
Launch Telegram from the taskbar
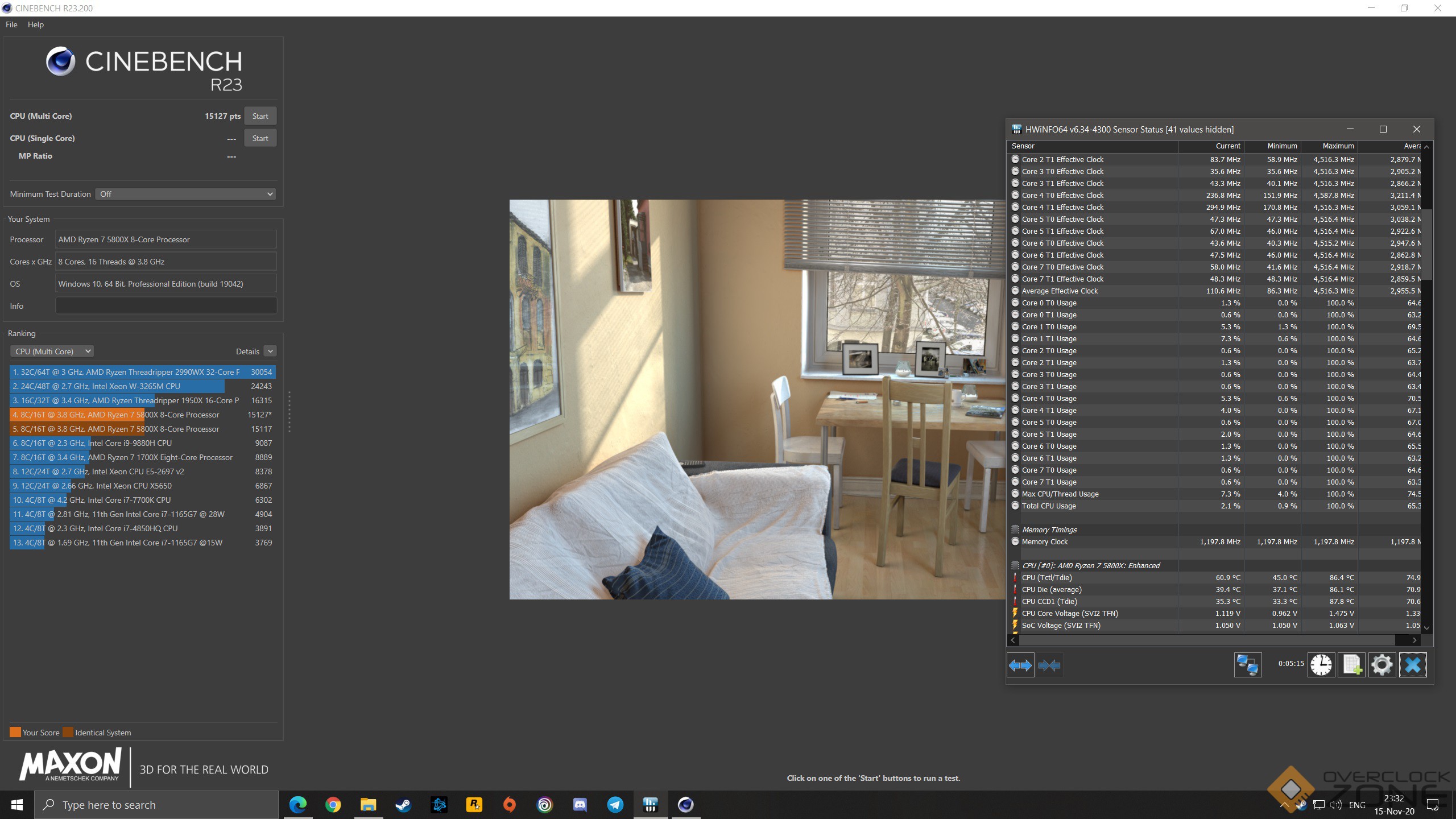[615, 805]
